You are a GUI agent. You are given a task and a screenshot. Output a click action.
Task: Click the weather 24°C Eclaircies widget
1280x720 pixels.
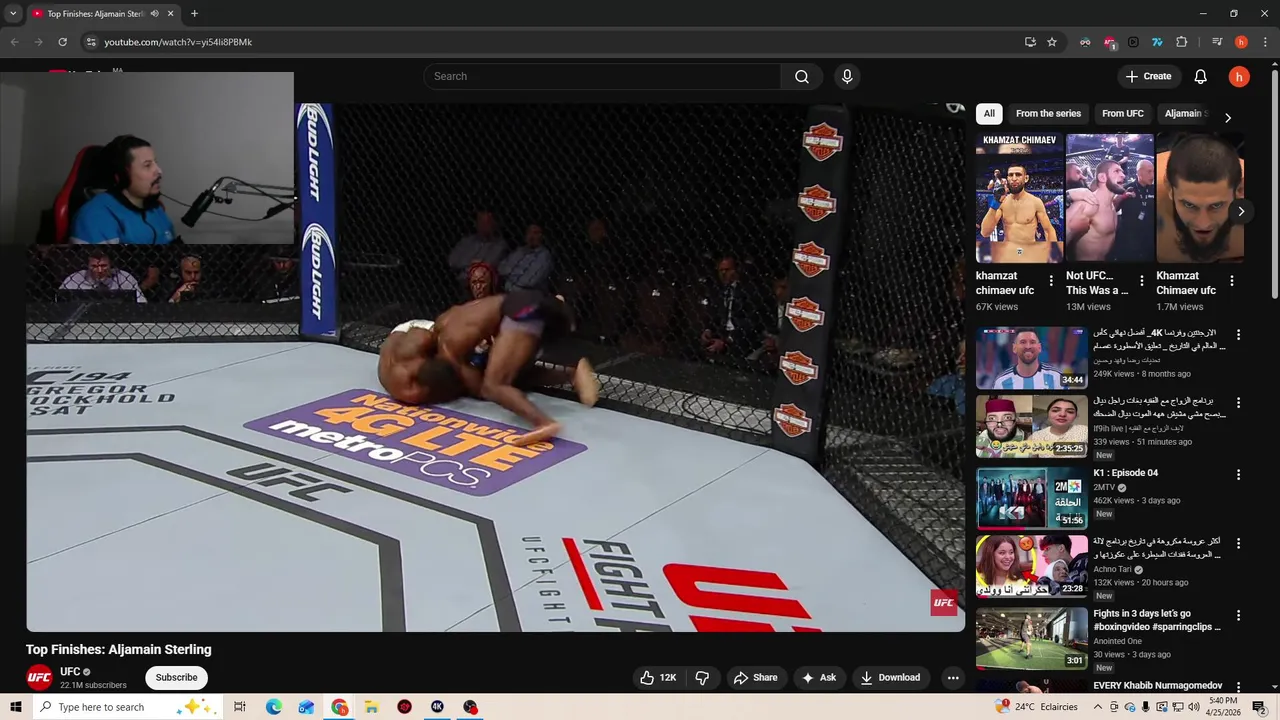pos(1037,707)
